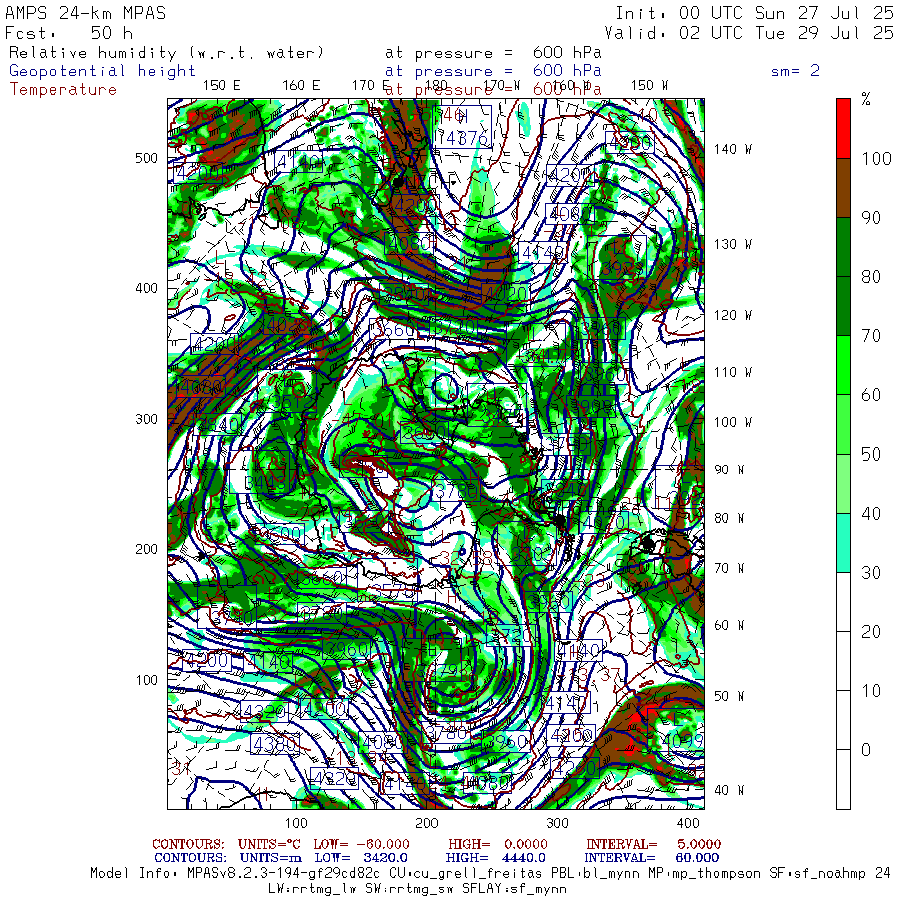Click the '100 W' longitude label
The image size is (900, 900).
(732, 422)
